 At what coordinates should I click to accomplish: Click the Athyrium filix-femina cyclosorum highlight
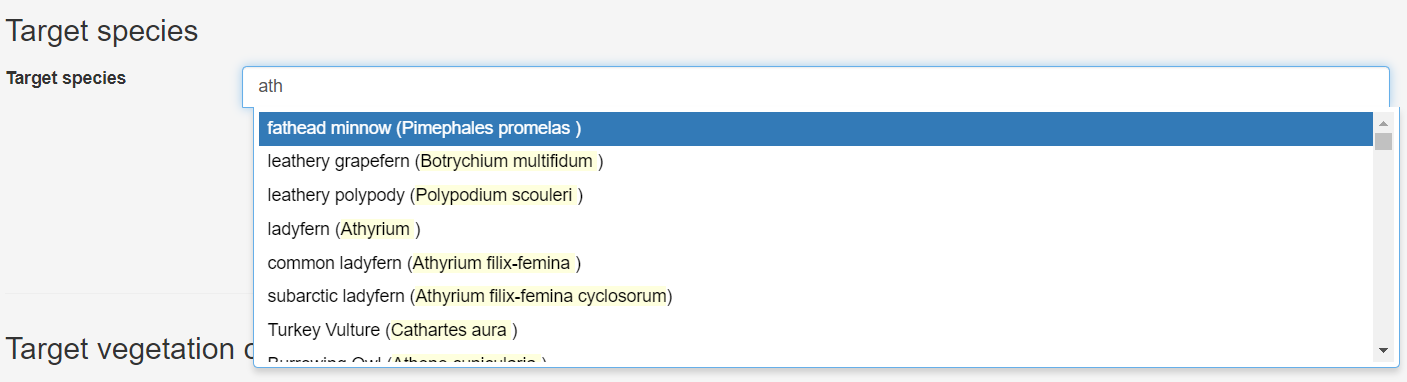[540, 297]
